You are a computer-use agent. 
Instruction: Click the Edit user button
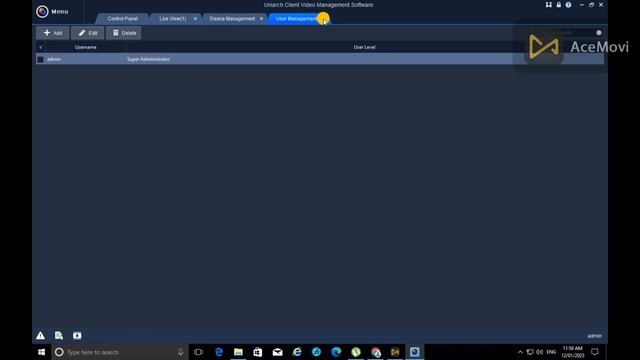point(88,33)
